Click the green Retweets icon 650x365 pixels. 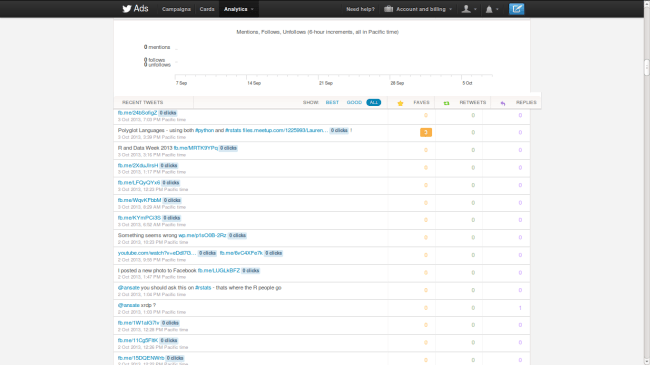[446, 103]
